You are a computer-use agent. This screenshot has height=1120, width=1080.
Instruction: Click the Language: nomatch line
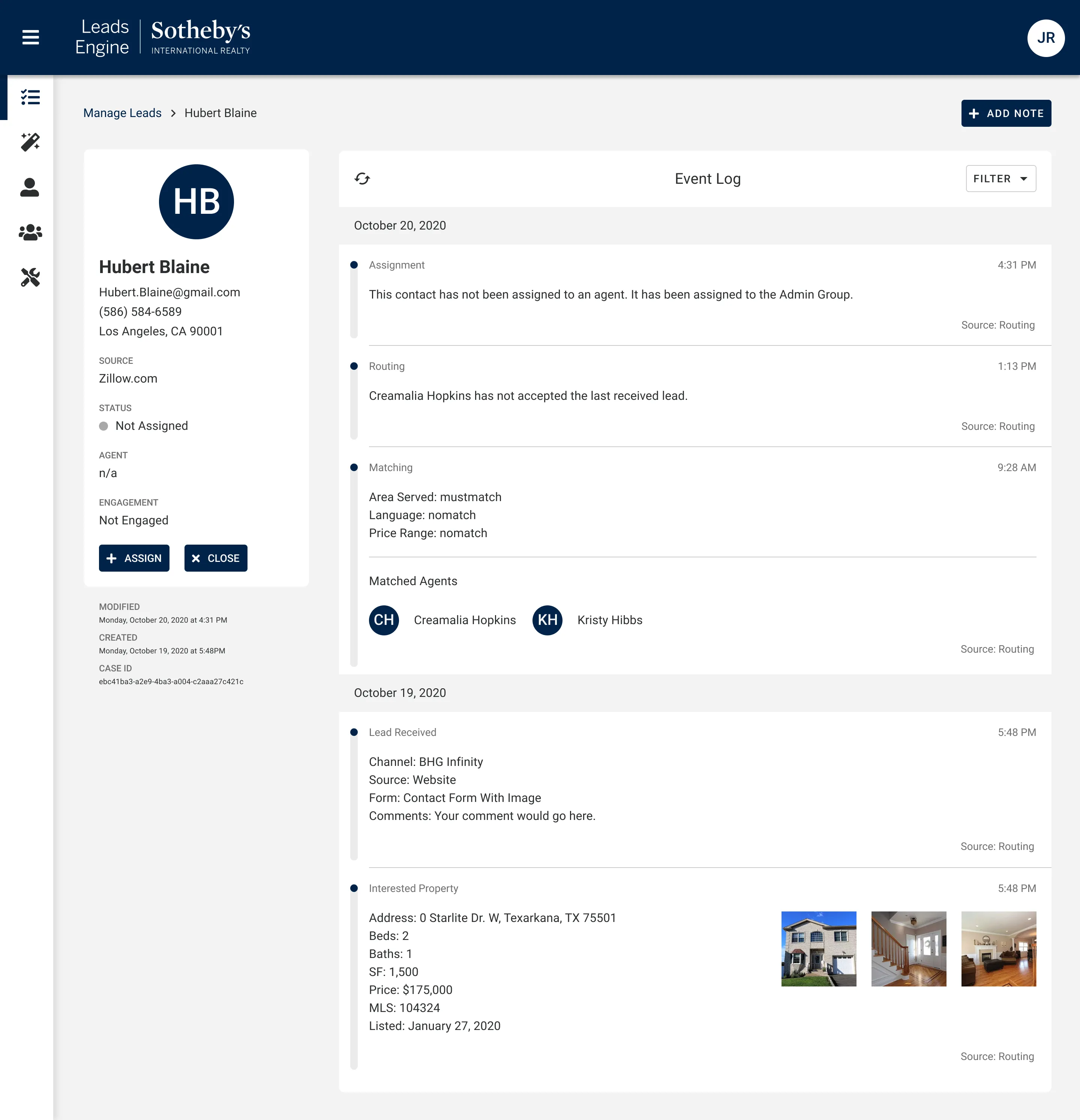pyautogui.click(x=422, y=515)
